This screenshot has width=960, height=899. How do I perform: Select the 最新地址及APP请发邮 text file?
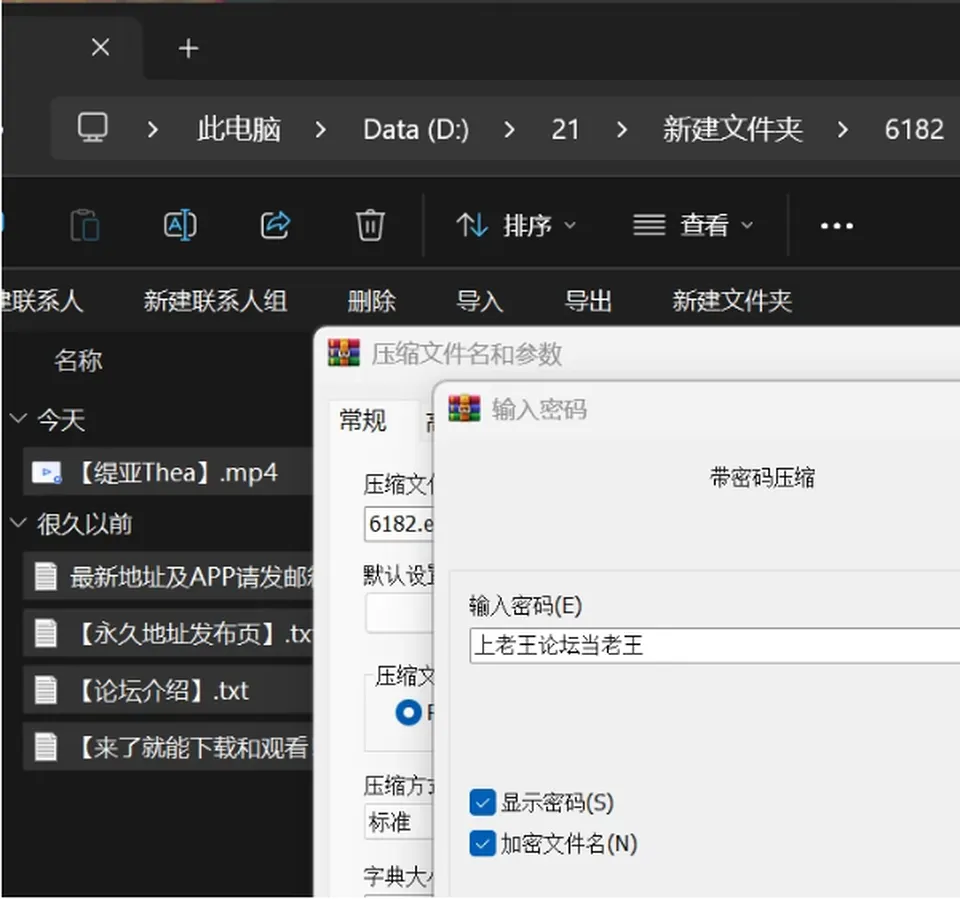168,576
